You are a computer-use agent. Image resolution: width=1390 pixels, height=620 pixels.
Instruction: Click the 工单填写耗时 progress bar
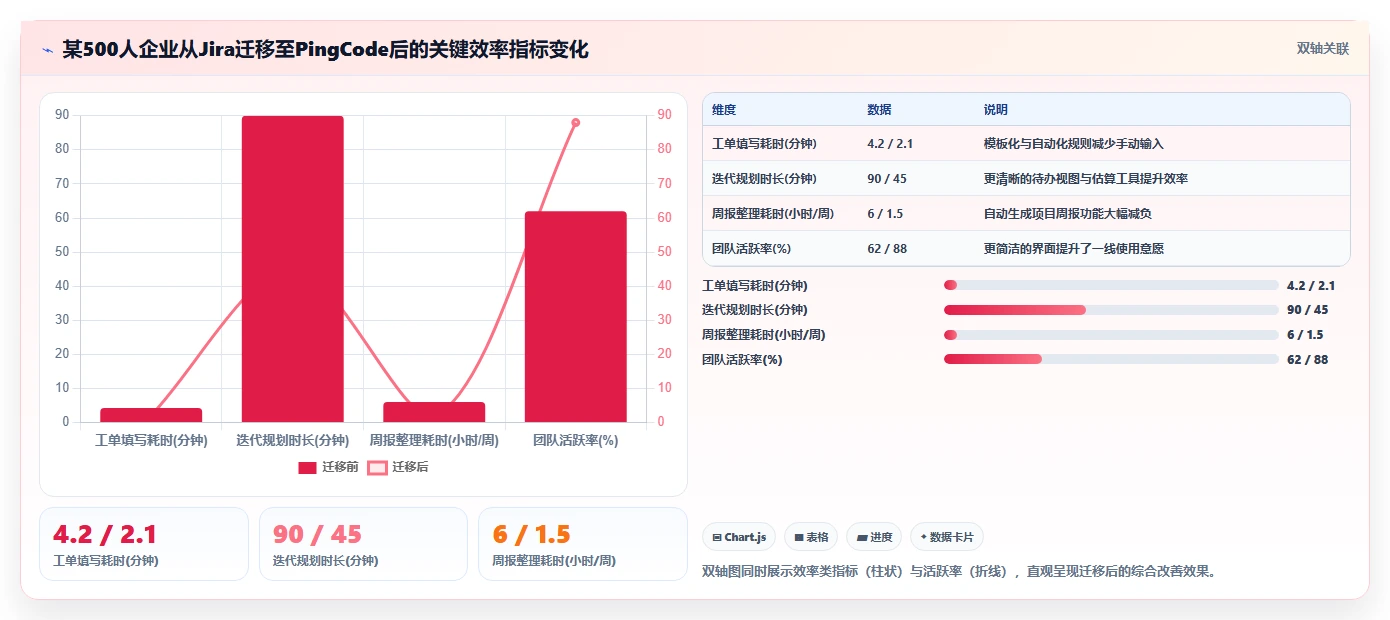[1111, 285]
